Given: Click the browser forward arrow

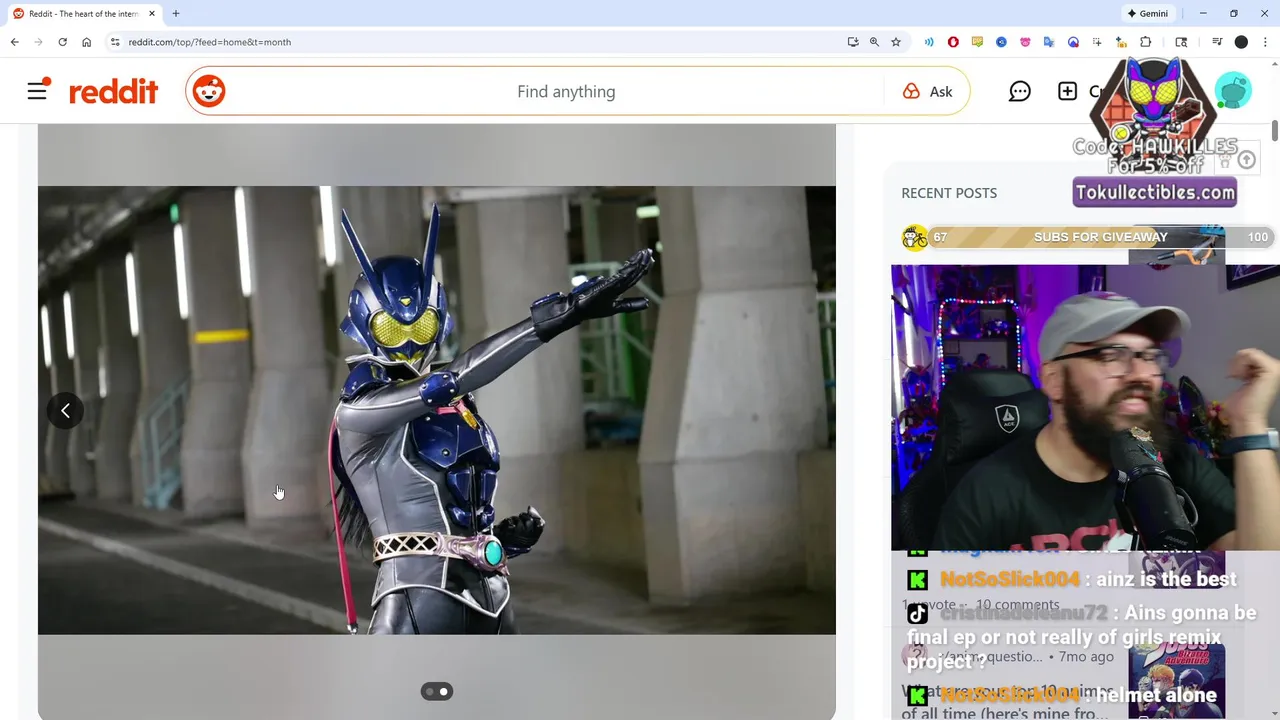Looking at the screenshot, I should (x=38, y=42).
